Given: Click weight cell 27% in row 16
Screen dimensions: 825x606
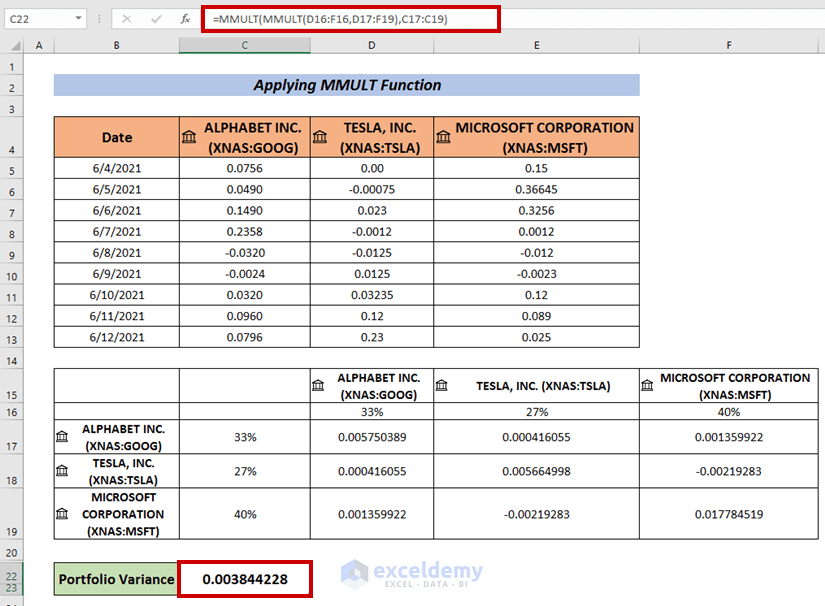Looking at the screenshot, I should click(x=536, y=412).
